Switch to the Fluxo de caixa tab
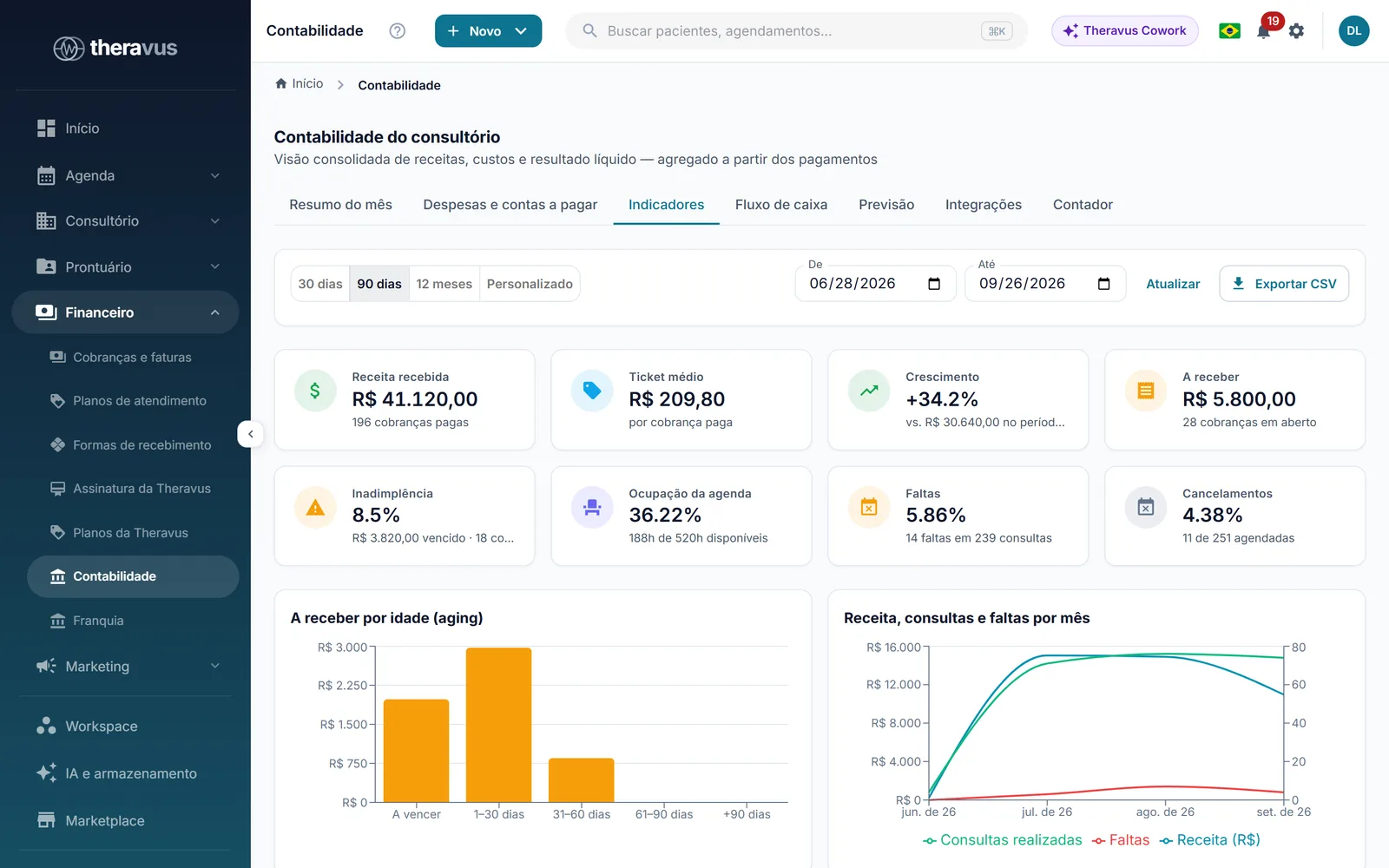1389x868 pixels. pyautogui.click(x=781, y=205)
